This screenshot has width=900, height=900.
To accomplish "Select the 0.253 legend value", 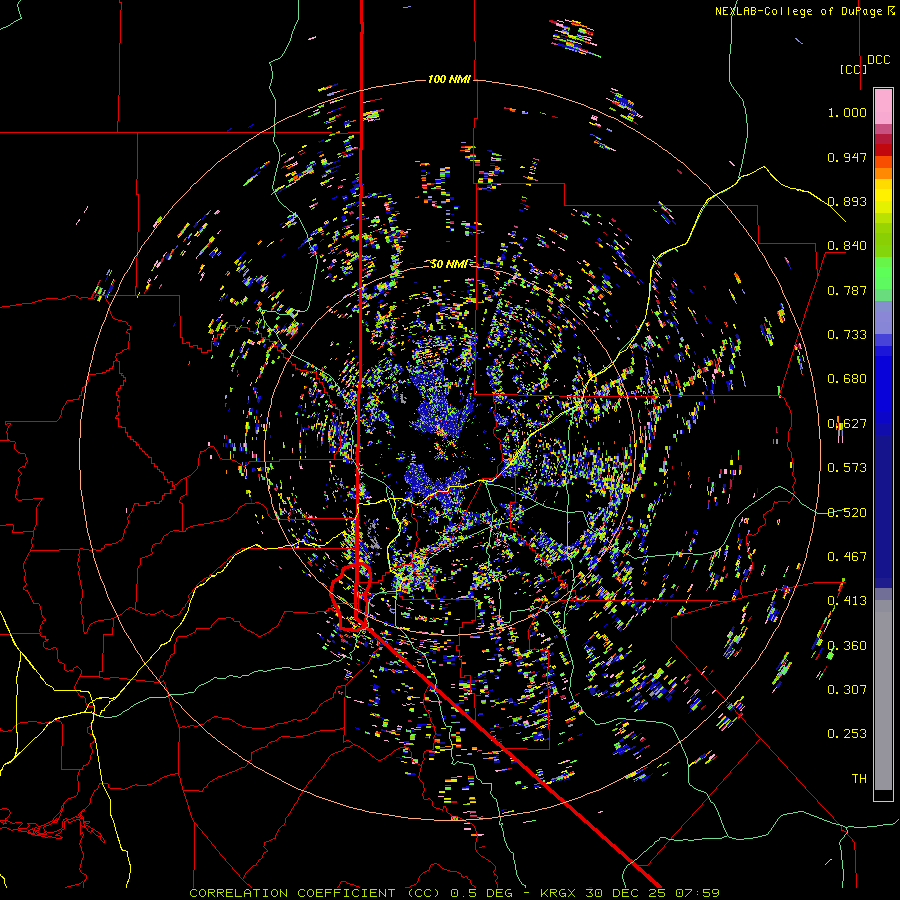I will pyautogui.click(x=847, y=734).
